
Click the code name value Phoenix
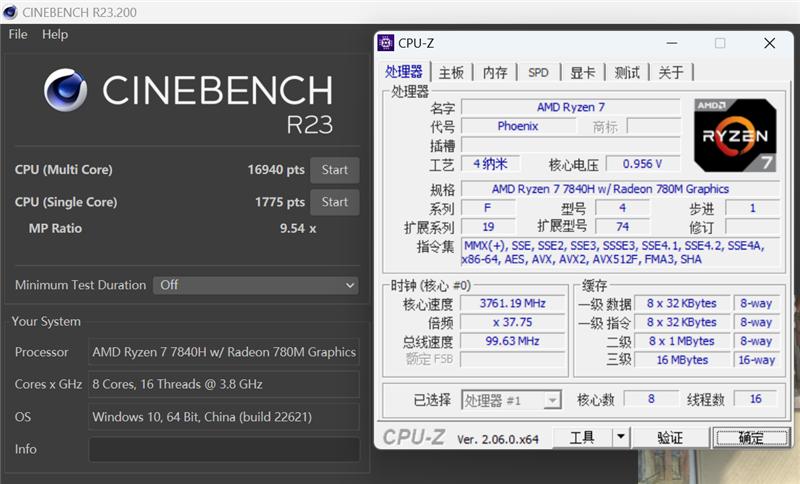tap(518, 126)
